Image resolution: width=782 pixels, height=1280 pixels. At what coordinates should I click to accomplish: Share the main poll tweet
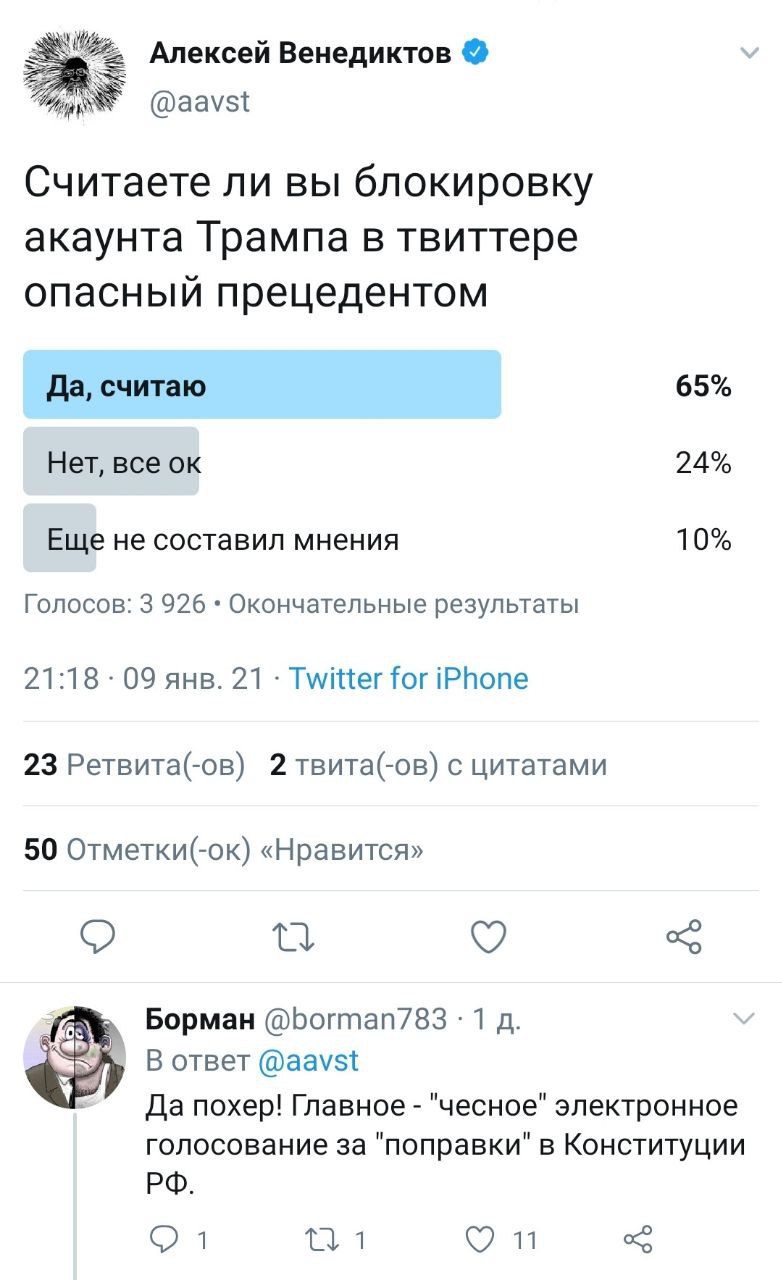tap(684, 938)
